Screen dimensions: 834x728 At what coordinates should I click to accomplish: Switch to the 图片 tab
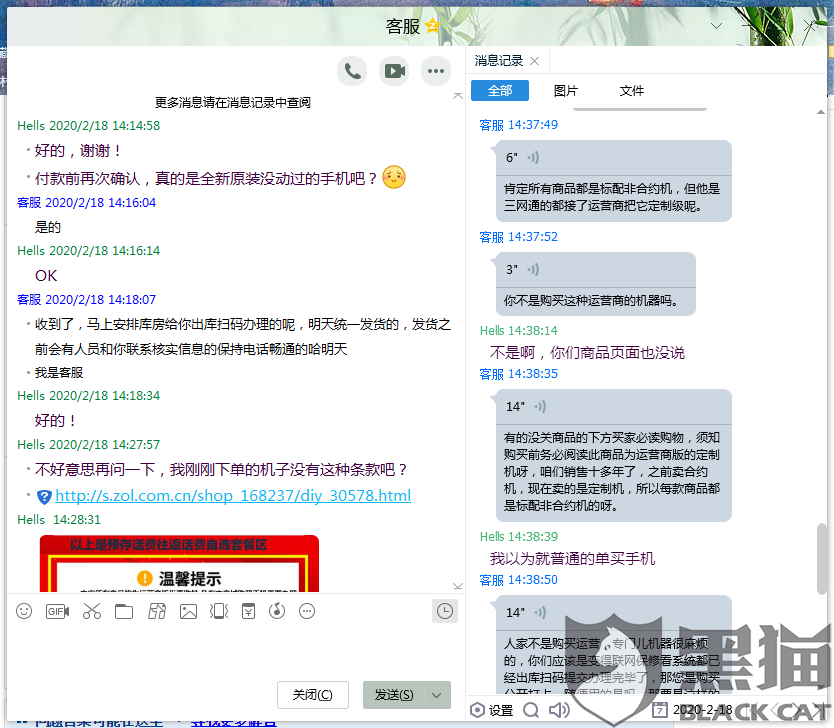pos(566,90)
